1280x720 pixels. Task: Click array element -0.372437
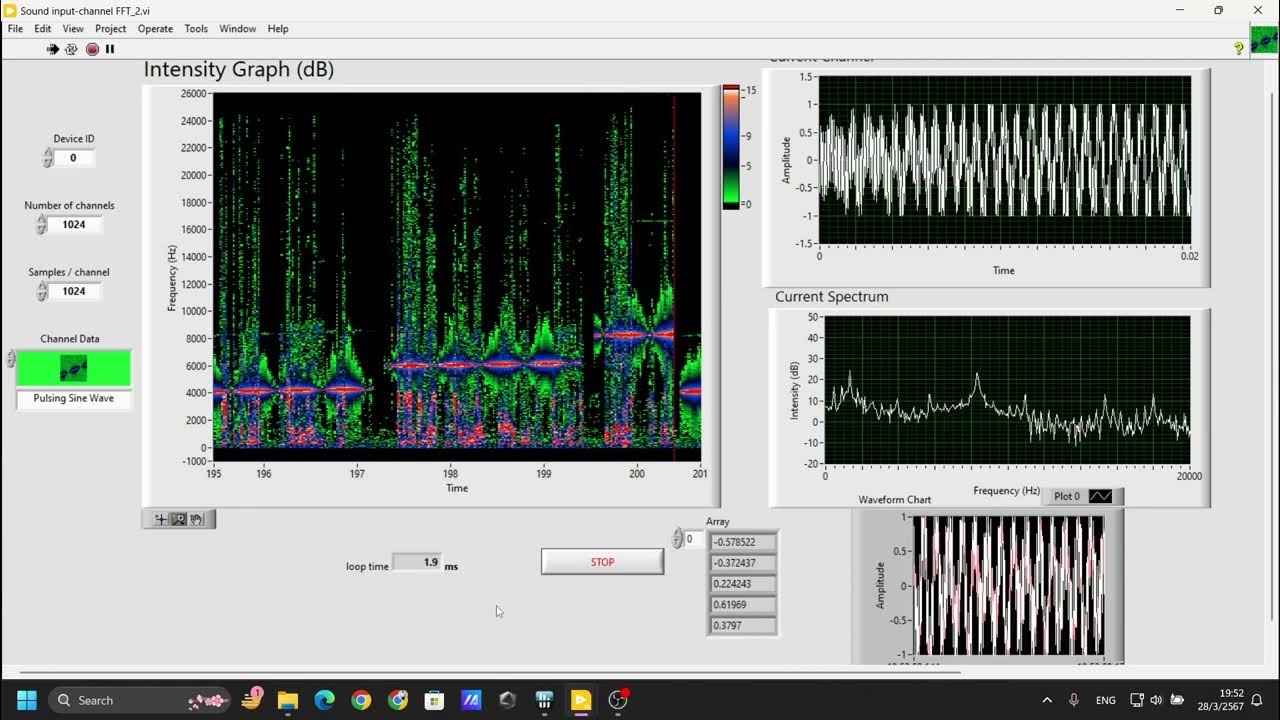coord(742,563)
